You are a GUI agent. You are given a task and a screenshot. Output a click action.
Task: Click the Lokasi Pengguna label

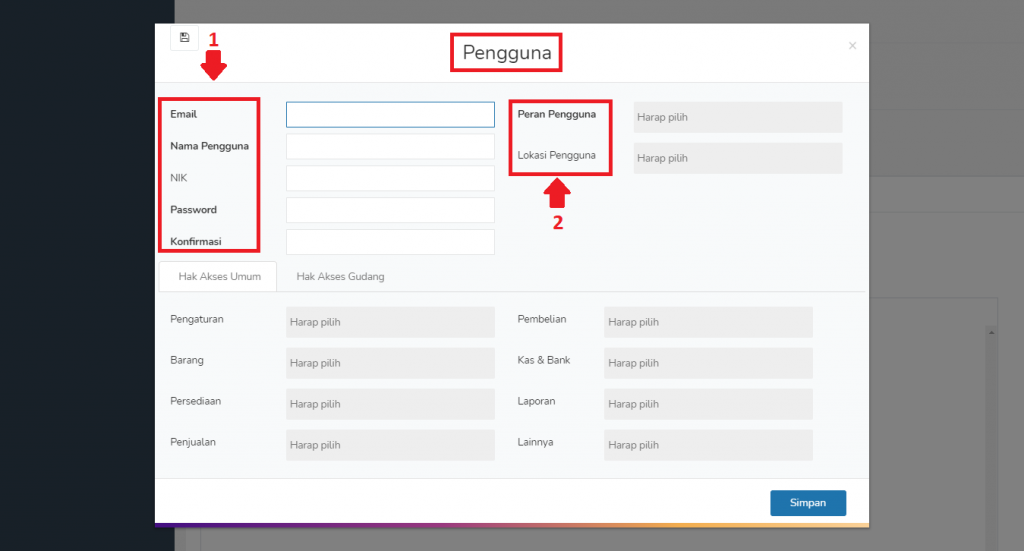556,155
